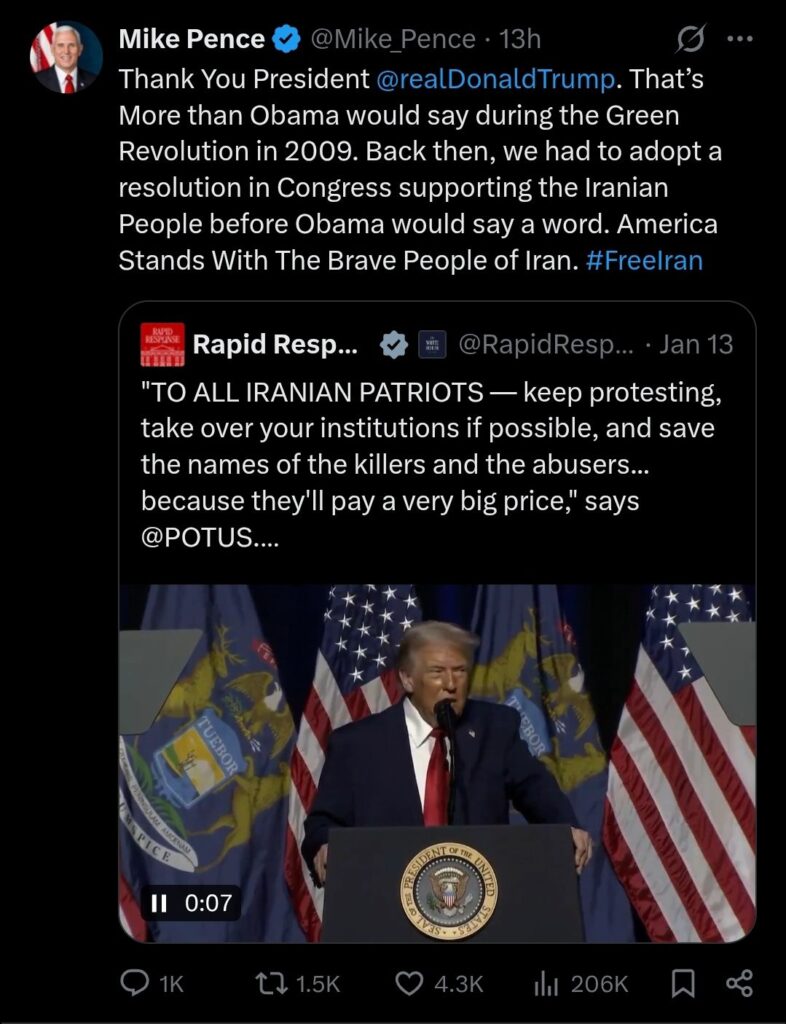
Task: Like the tweet with the heart icon
Action: tap(409, 984)
